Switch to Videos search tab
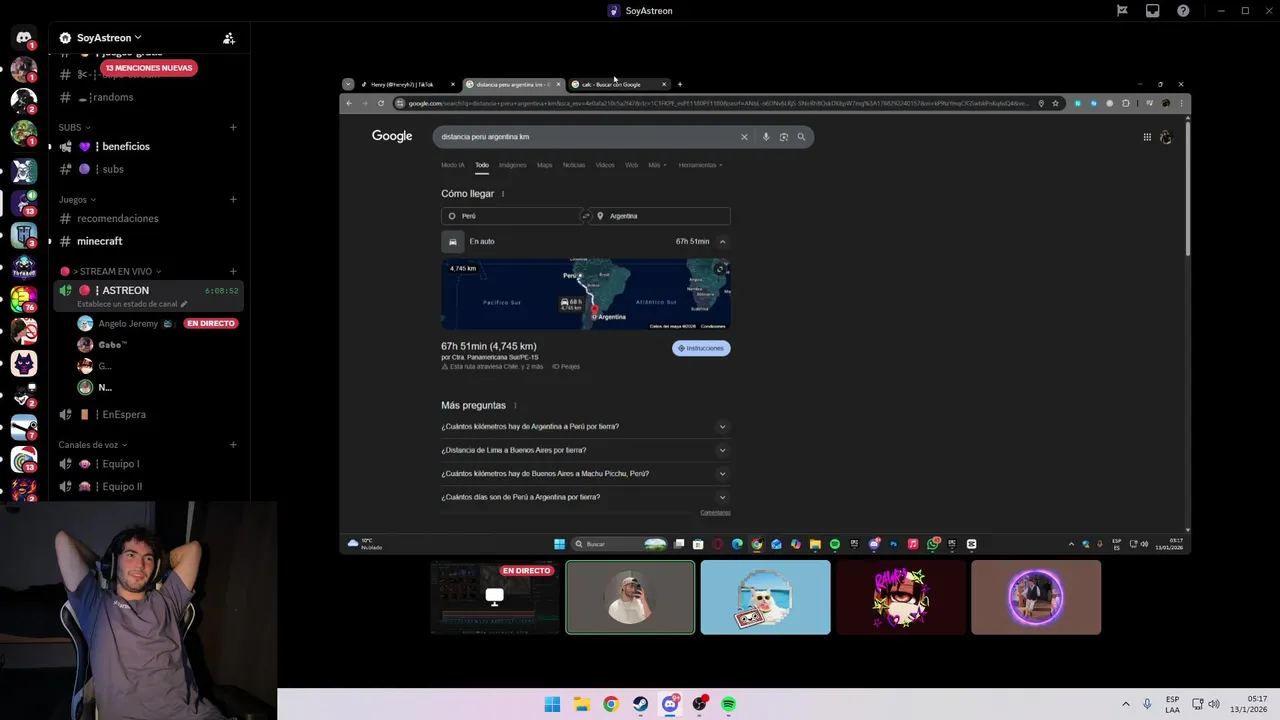Image resolution: width=1280 pixels, height=720 pixels. point(605,165)
